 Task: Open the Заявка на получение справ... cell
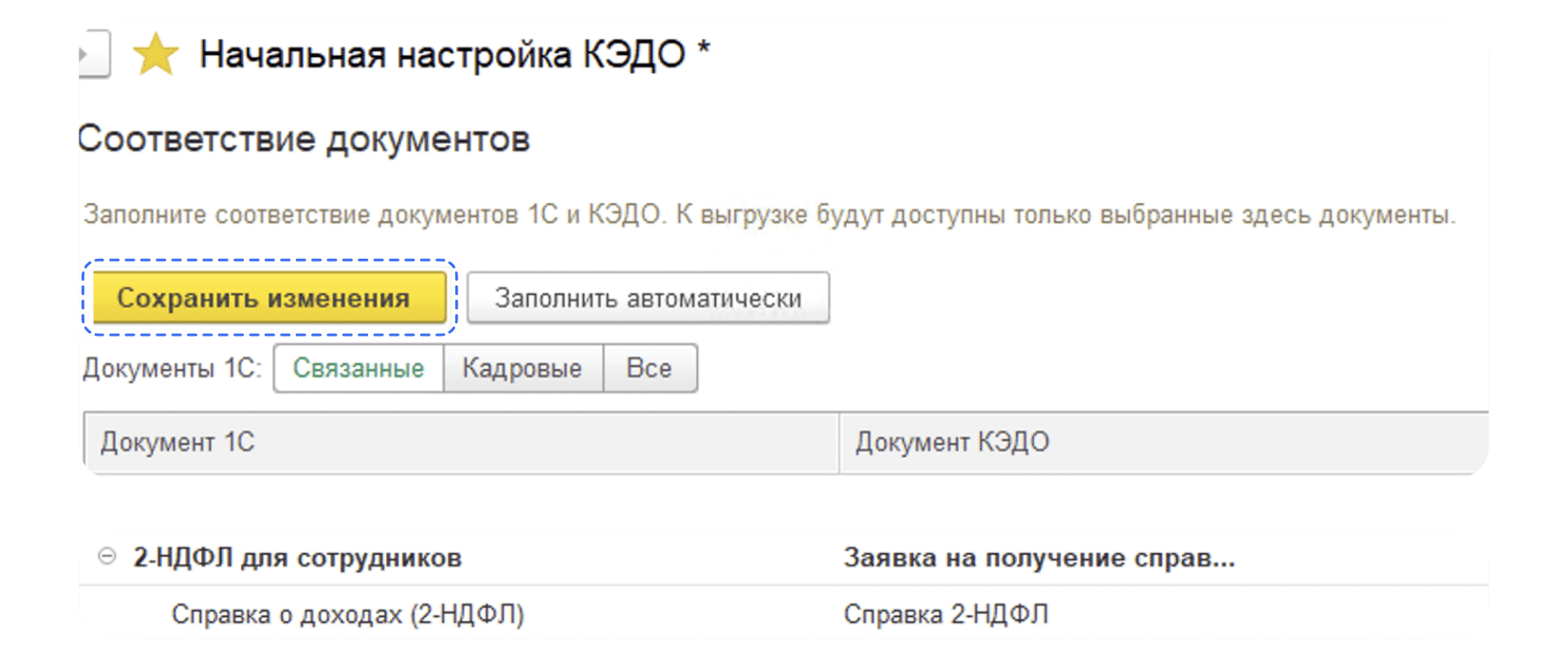[x=1040, y=558]
